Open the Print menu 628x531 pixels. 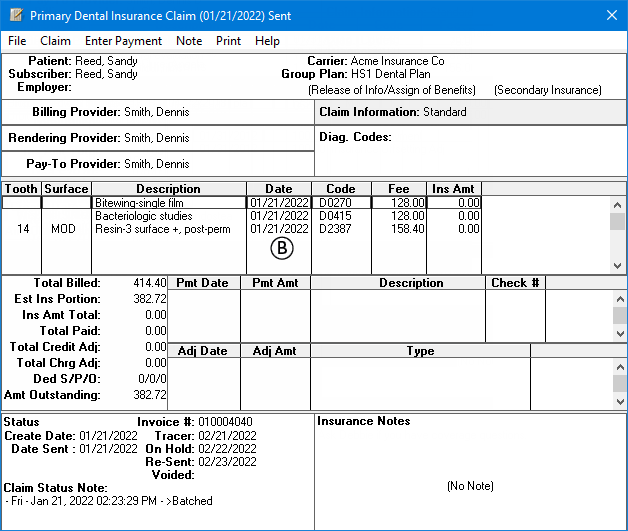228,41
